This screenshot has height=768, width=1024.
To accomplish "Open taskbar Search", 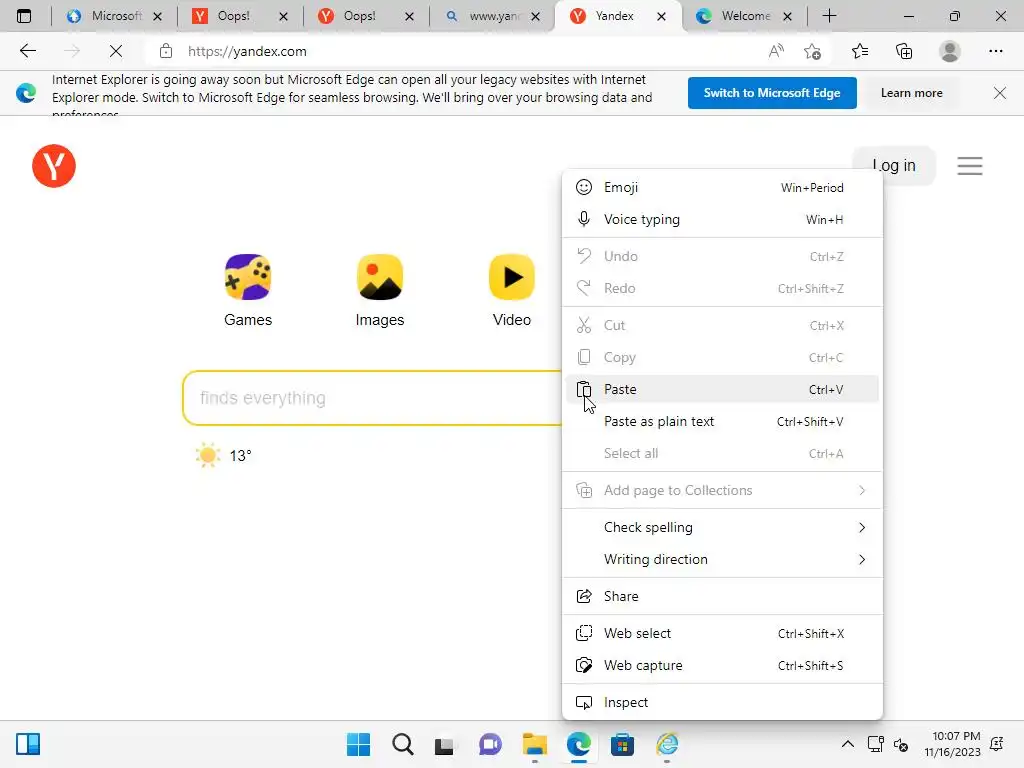I will pos(403,744).
